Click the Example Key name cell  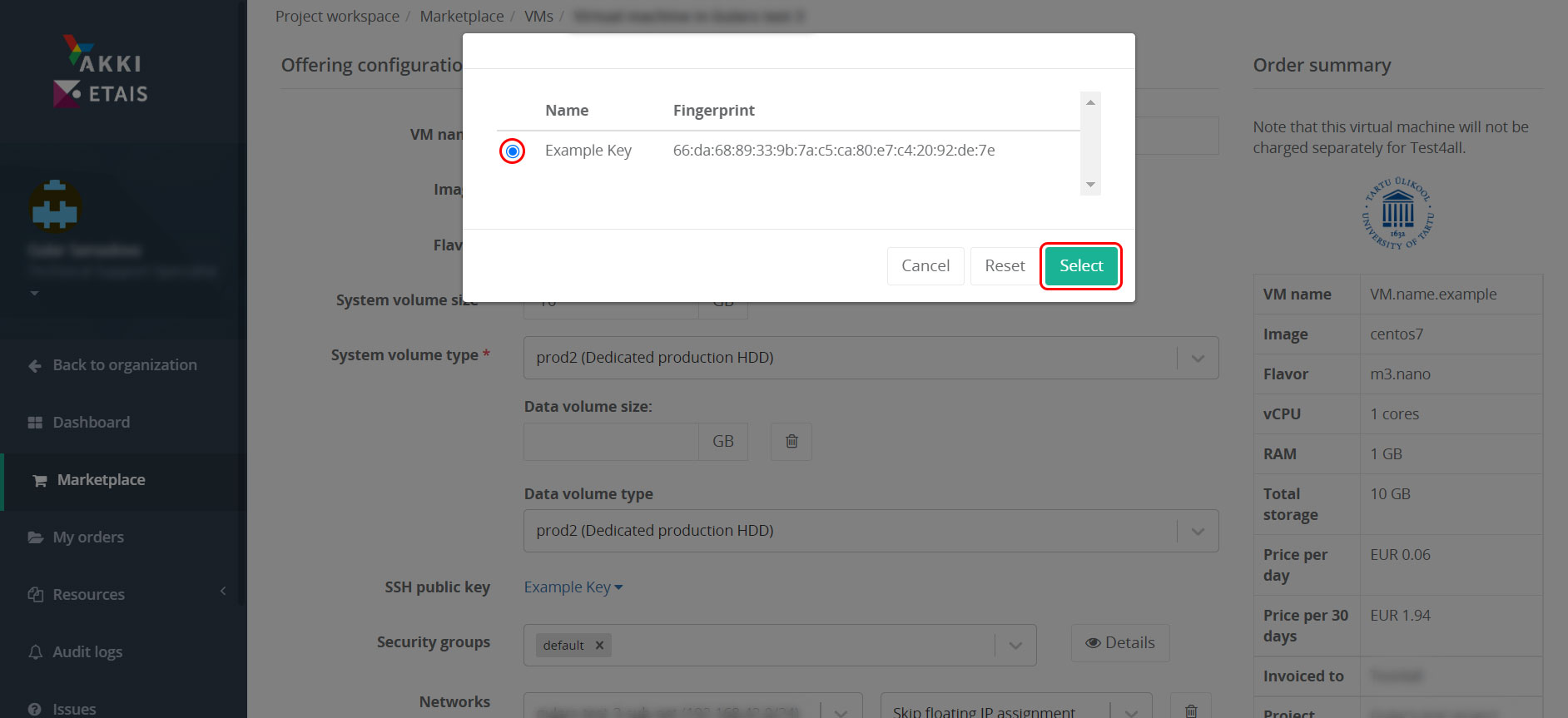pyautogui.click(x=588, y=151)
